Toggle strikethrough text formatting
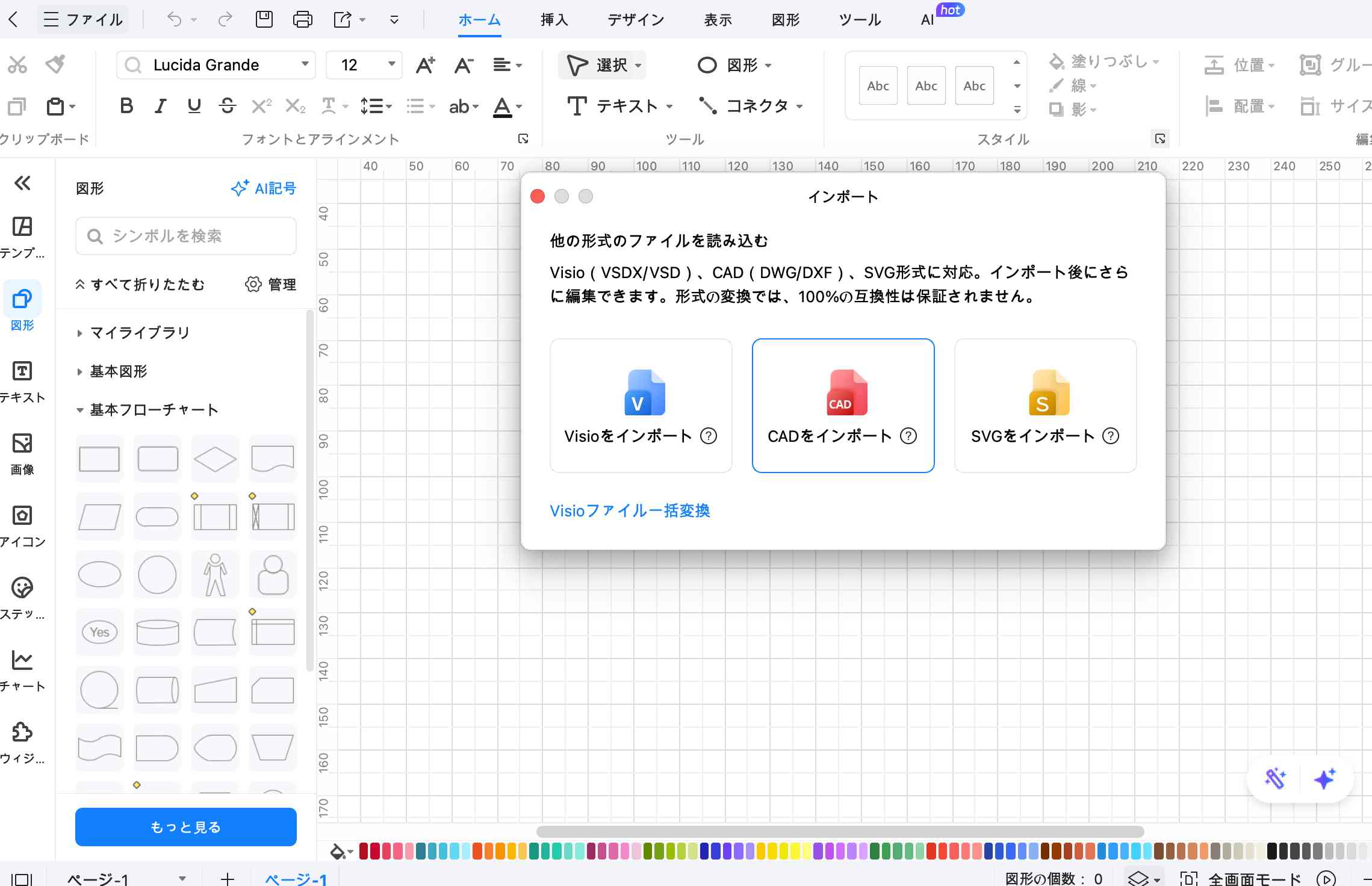 (228, 107)
